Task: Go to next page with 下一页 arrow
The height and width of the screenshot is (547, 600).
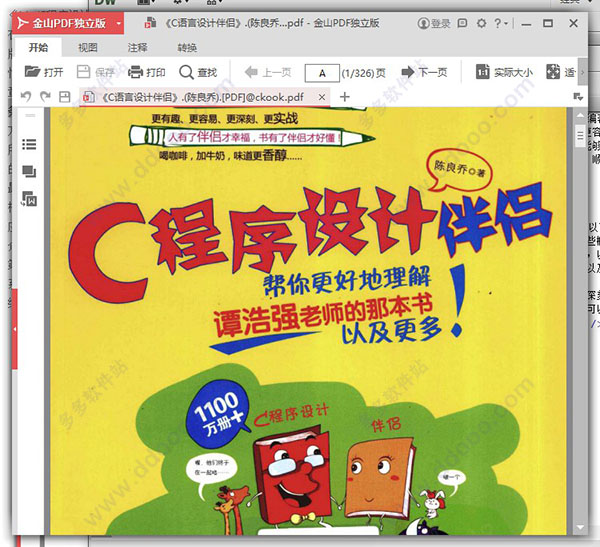Action: pos(408,72)
